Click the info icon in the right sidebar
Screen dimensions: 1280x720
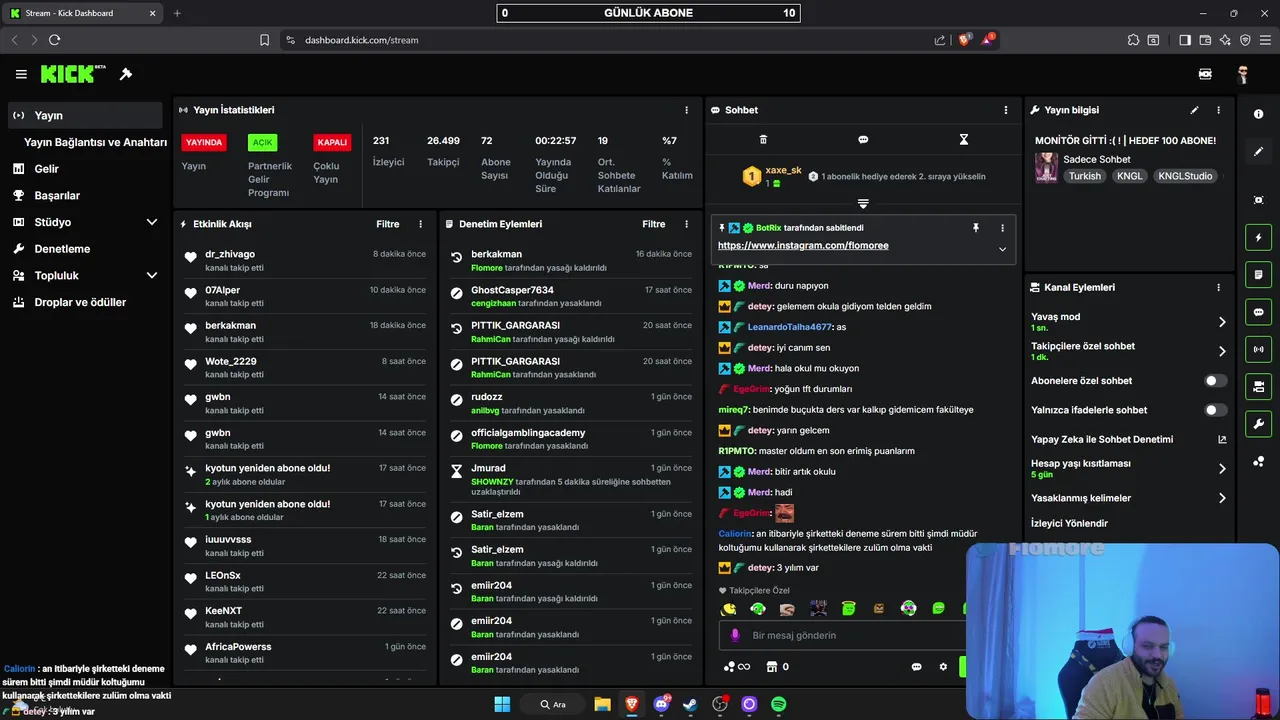coord(1258,114)
